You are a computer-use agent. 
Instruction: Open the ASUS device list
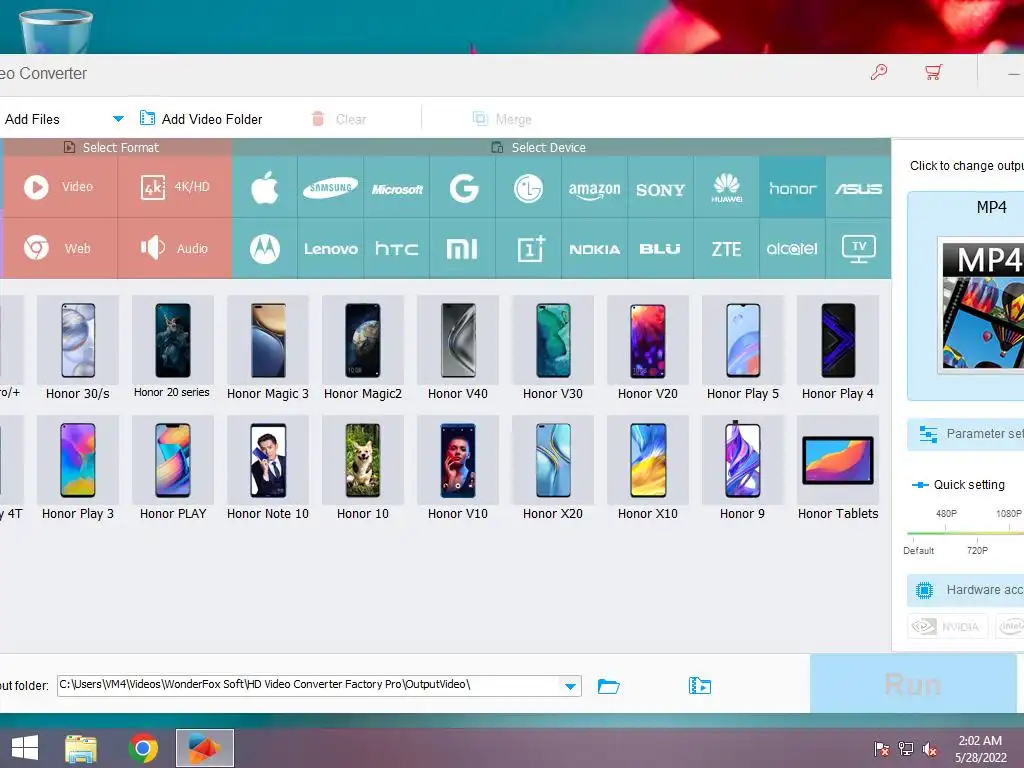pyautogui.click(x=858, y=188)
